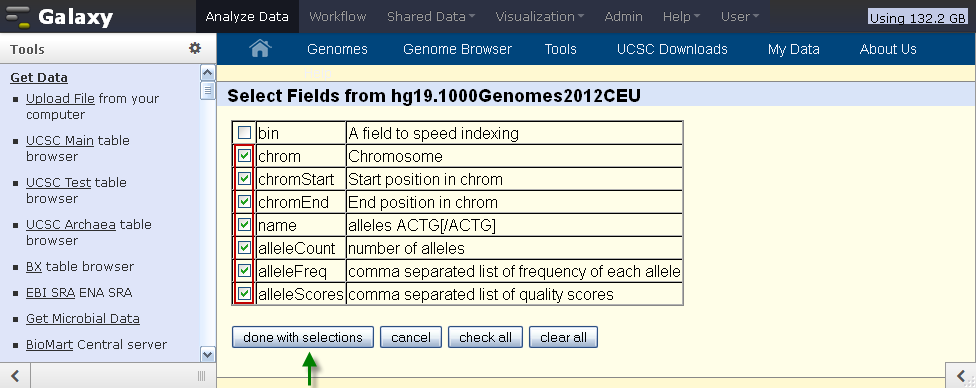Click the UCSC Main link

[60, 140]
